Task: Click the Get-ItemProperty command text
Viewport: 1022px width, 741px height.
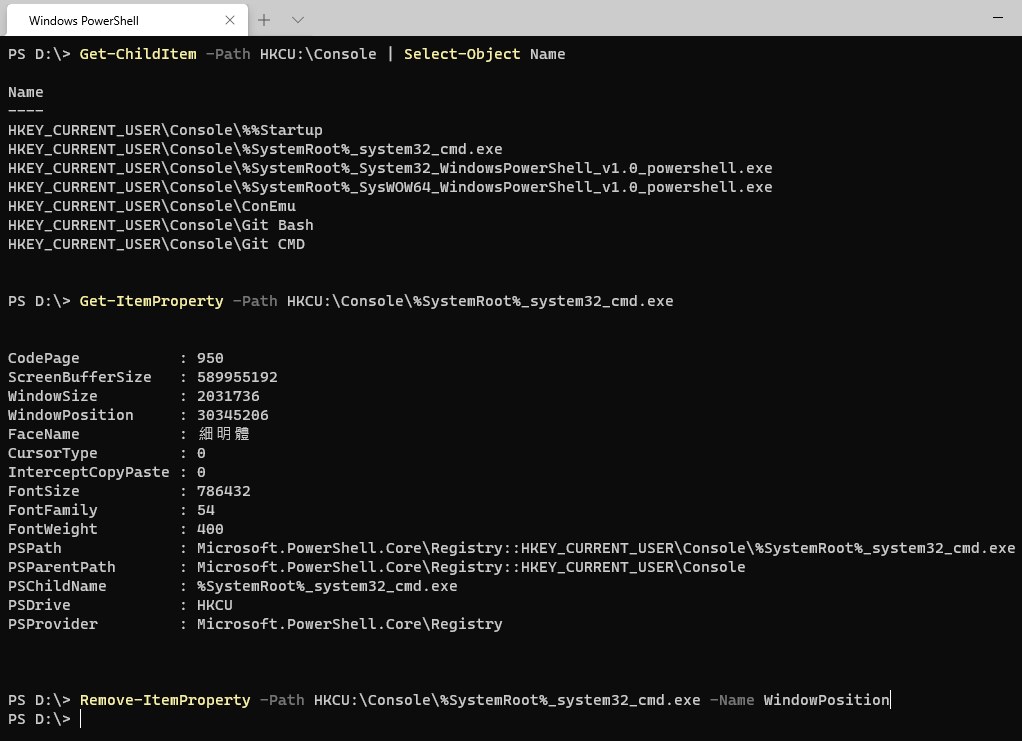Action: pos(151,301)
